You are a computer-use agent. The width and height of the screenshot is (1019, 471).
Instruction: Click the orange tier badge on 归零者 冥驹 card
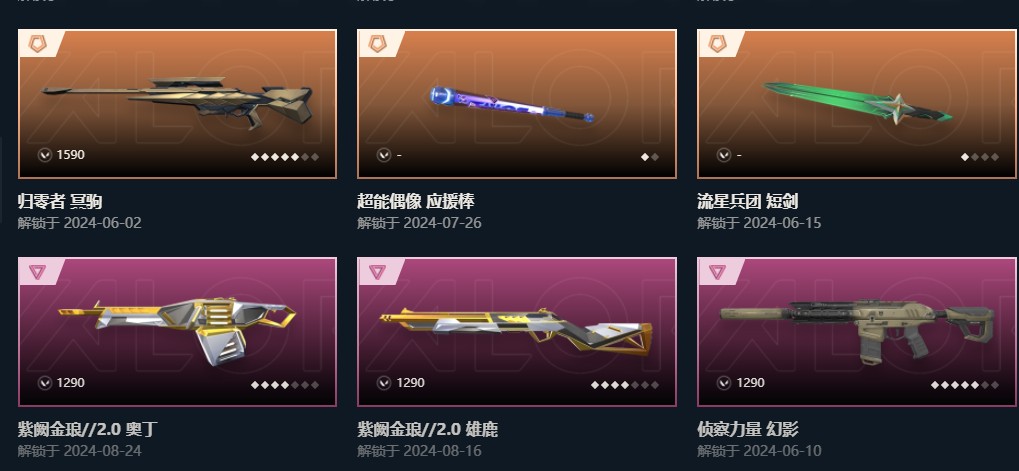coord(38,44)
